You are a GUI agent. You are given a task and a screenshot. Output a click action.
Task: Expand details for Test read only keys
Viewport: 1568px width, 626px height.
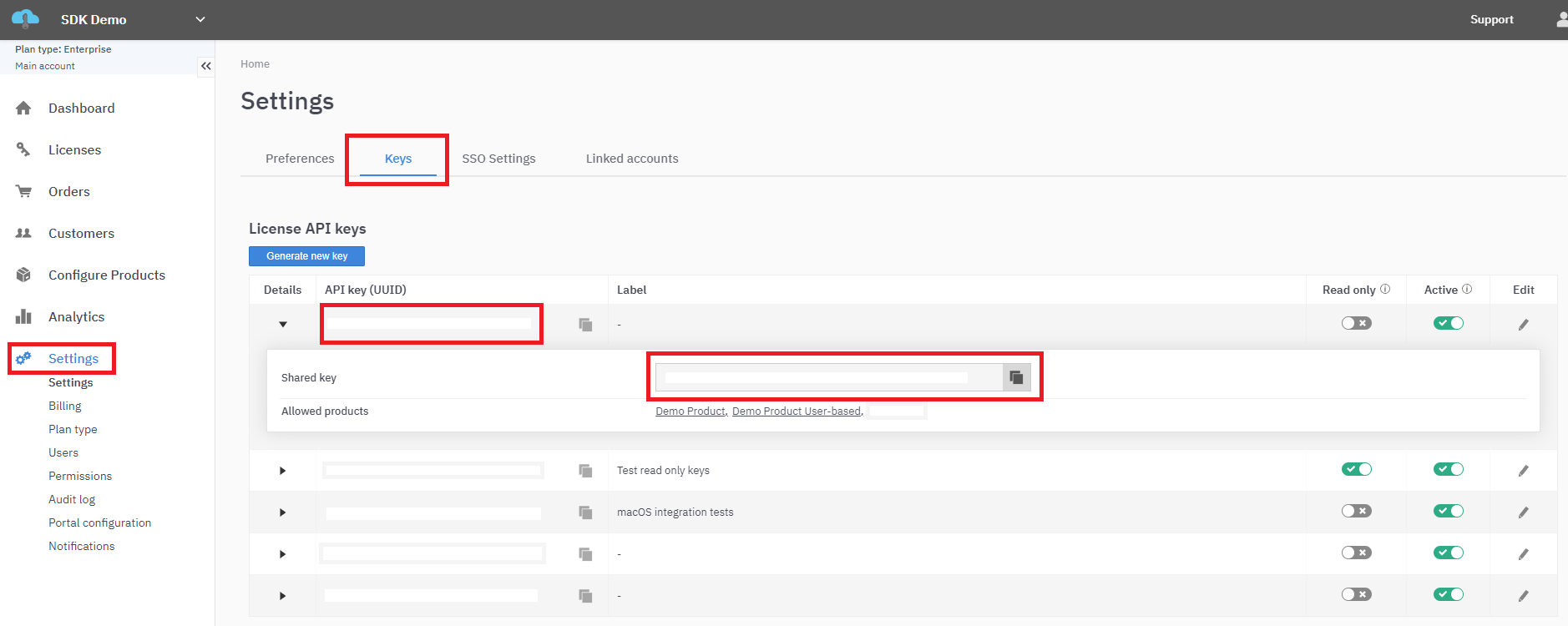(x=283, y=471)
